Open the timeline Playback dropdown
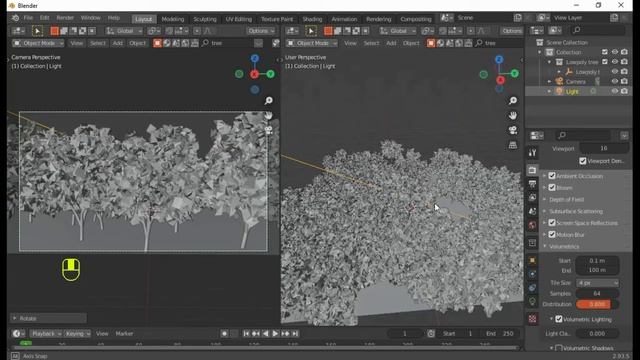The width and height of the screenshot is (640, 360). click(x=46, y=334)
